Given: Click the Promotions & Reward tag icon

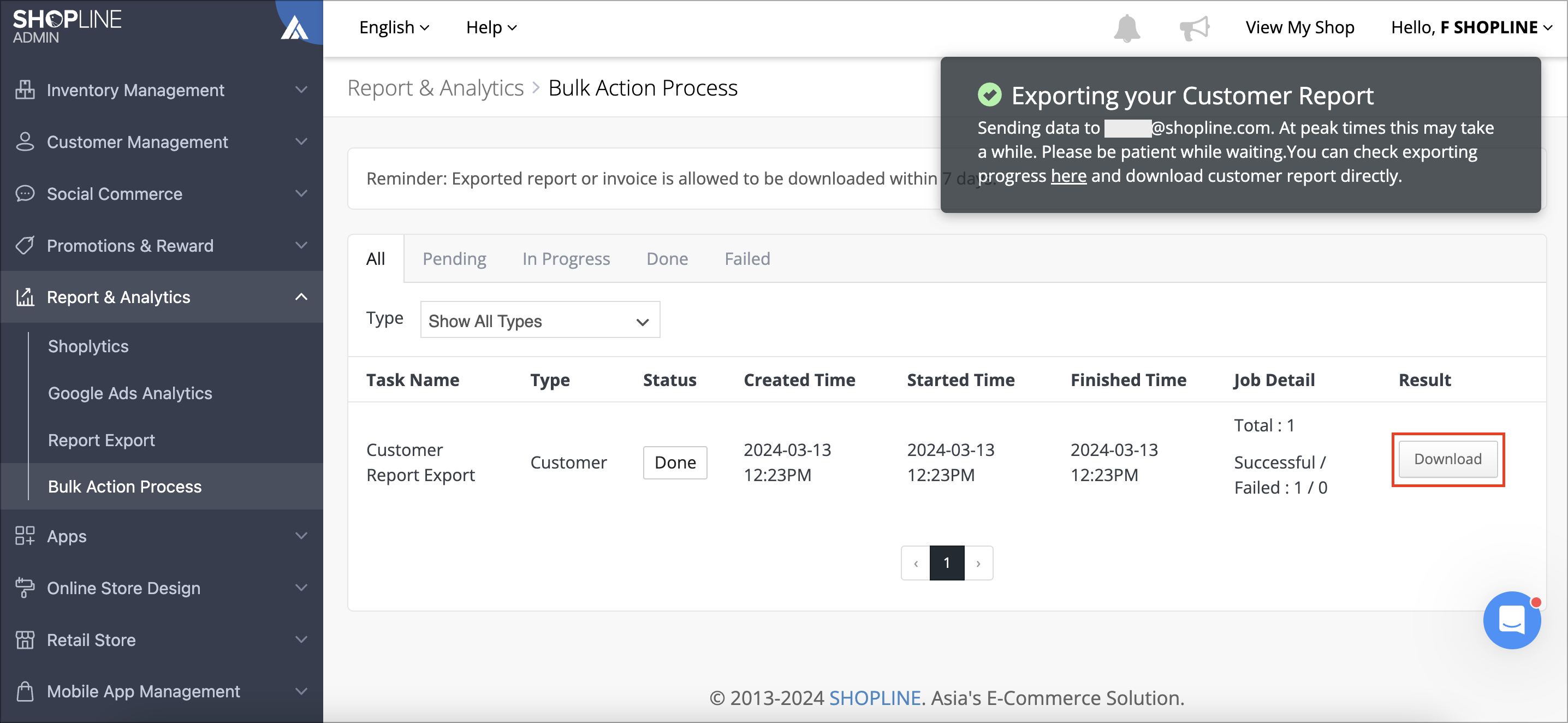Looking at the screenshot, I should pyautogui.click(x=25, y=245).
